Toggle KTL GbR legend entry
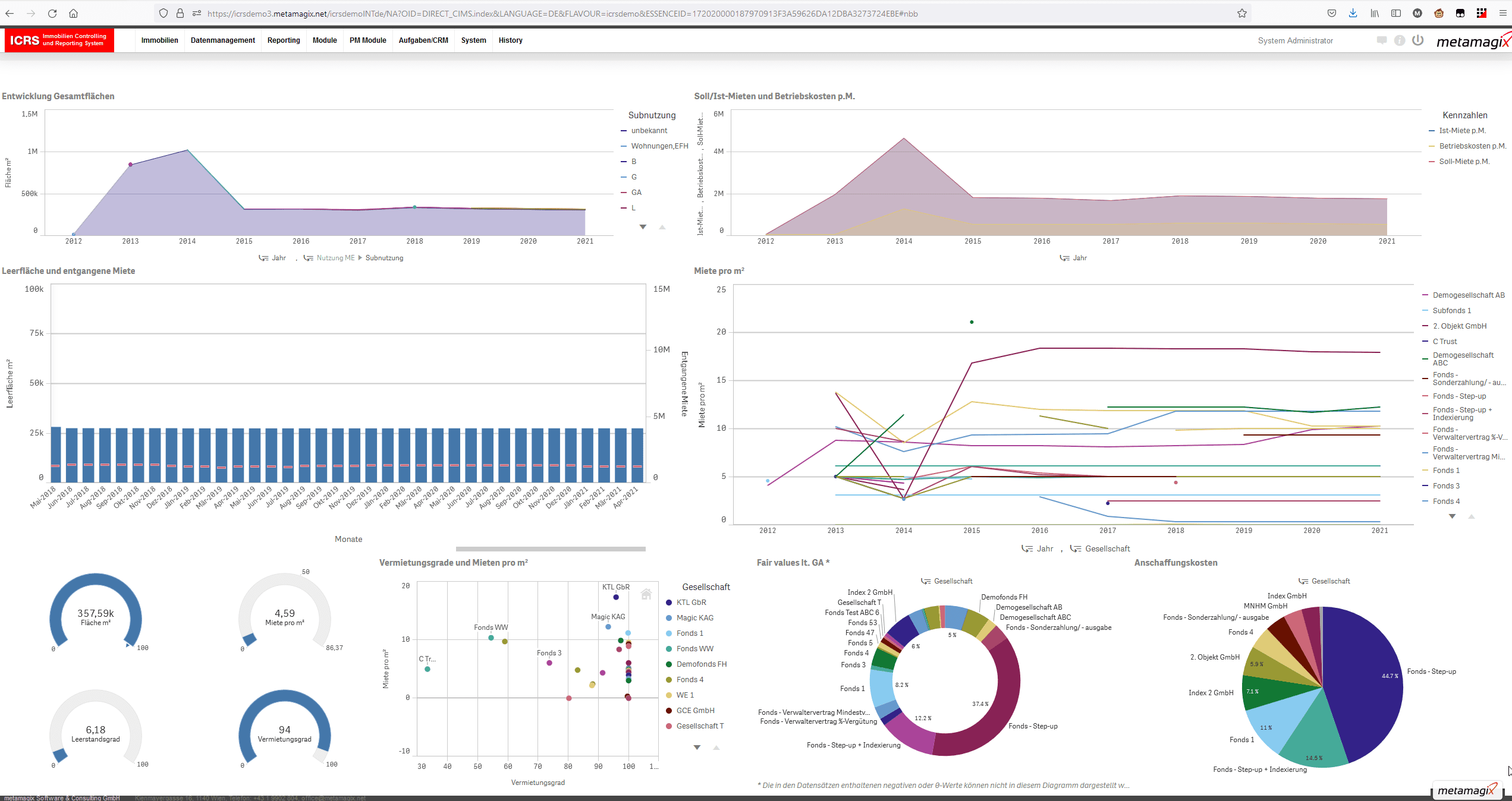Screen dimensions: 1512x801 691,603
